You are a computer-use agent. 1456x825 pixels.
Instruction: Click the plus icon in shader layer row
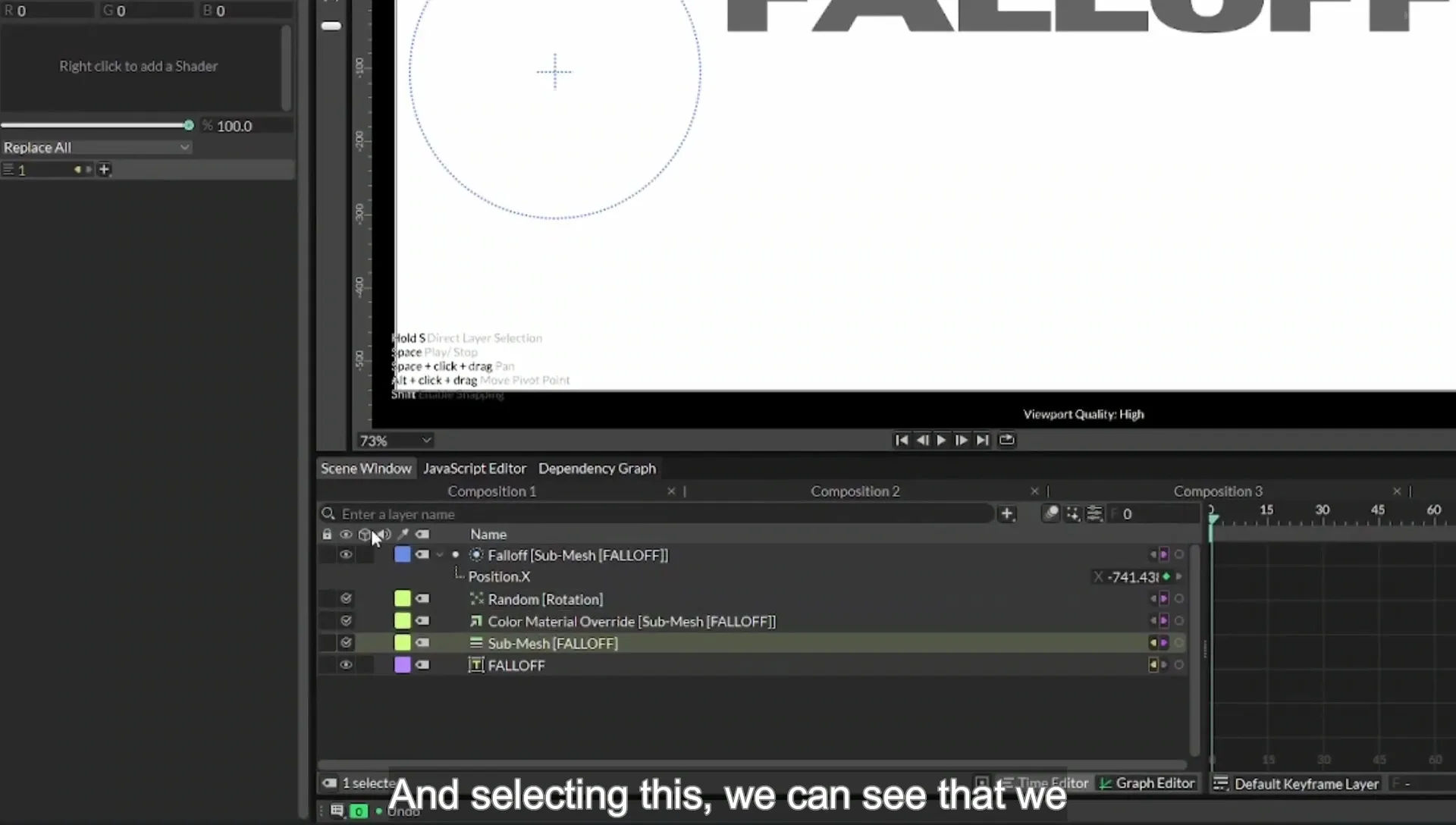[x=105, y=169]
